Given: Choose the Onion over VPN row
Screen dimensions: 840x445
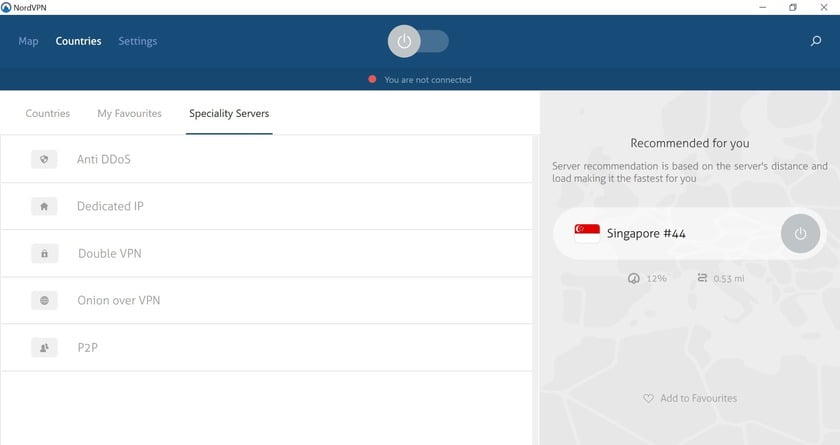Looking at the screenshot, I should 267,300.
